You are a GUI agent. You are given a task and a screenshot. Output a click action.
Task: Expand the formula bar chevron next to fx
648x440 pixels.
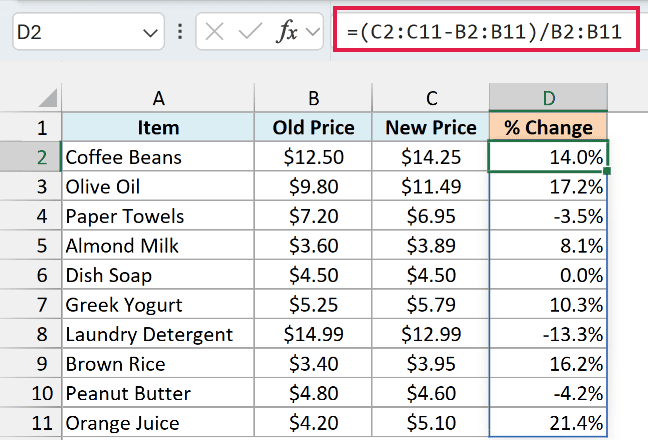pyautogui.click(x=313, y=32)
